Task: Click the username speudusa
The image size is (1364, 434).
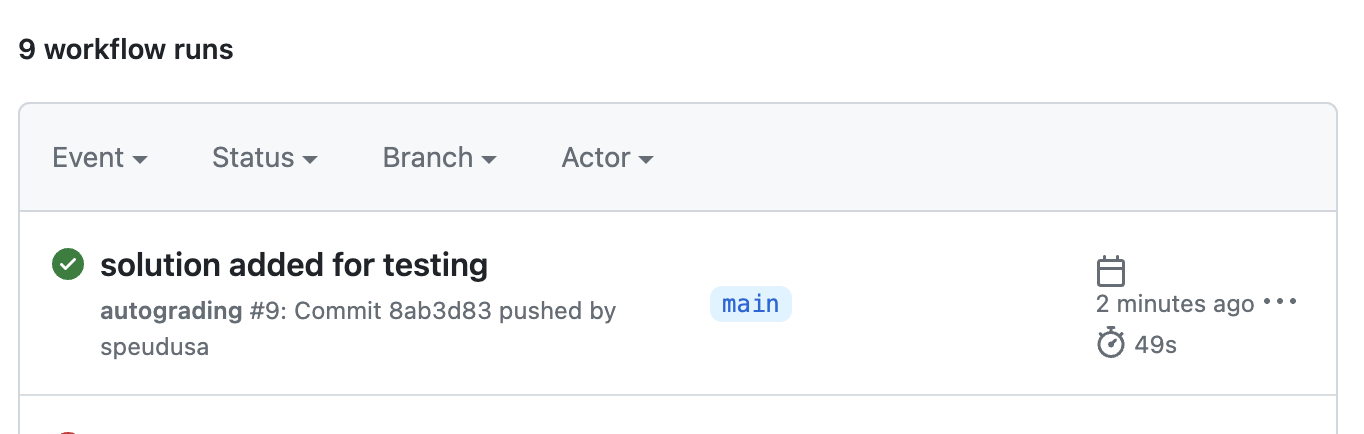Action: pos(155,347)
